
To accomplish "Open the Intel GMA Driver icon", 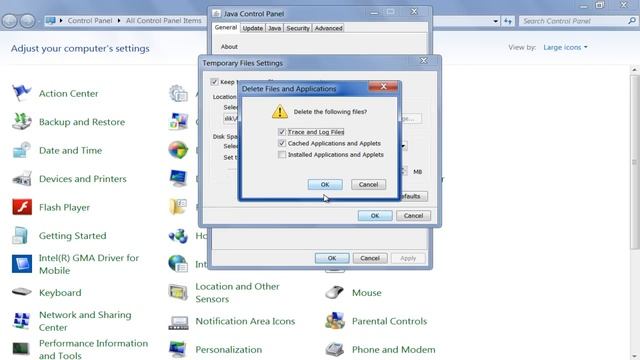I will [x=22, y=264].
